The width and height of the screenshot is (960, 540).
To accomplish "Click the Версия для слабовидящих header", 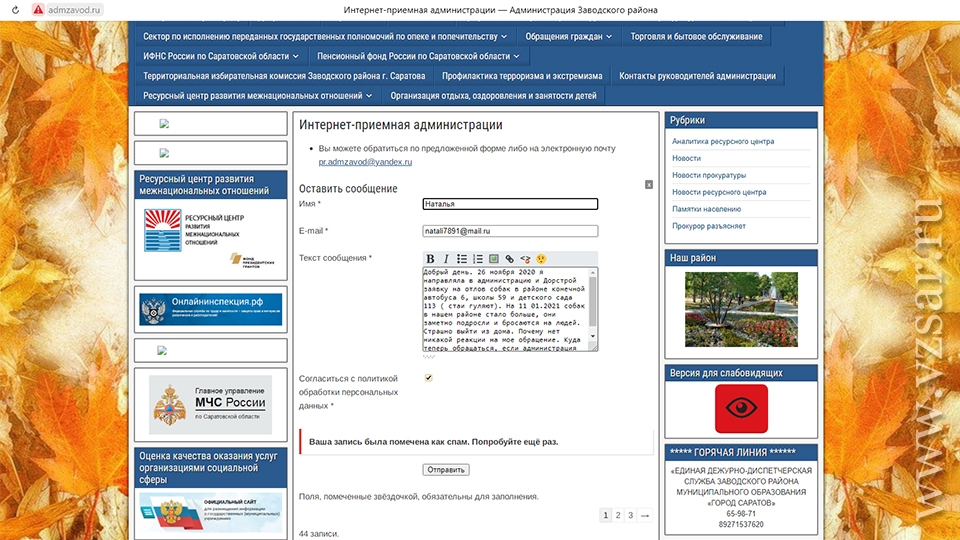I will [741, 373].
